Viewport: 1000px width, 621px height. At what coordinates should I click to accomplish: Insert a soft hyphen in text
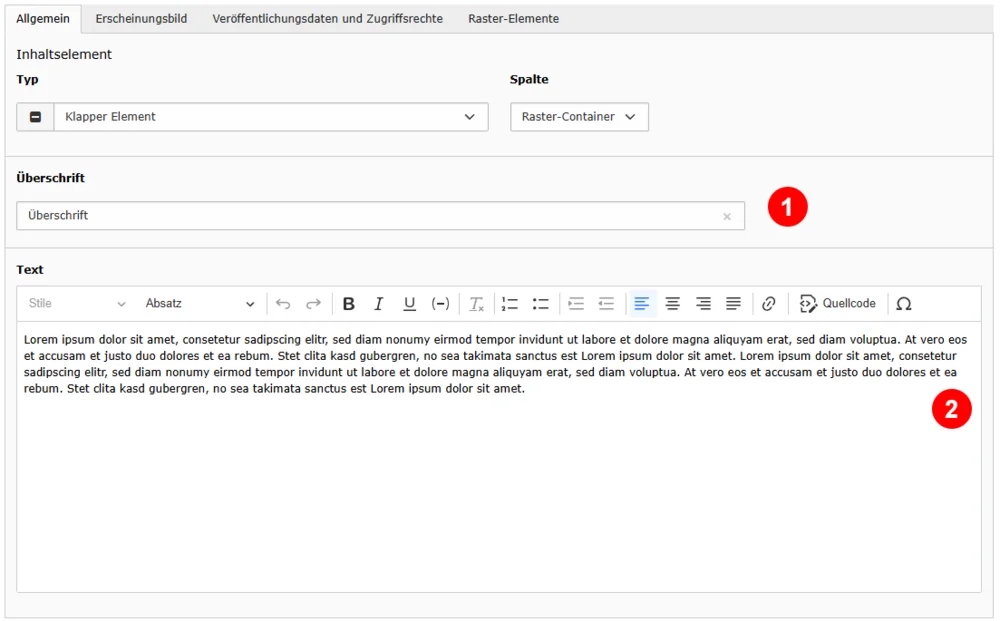(x=440, y=304)
